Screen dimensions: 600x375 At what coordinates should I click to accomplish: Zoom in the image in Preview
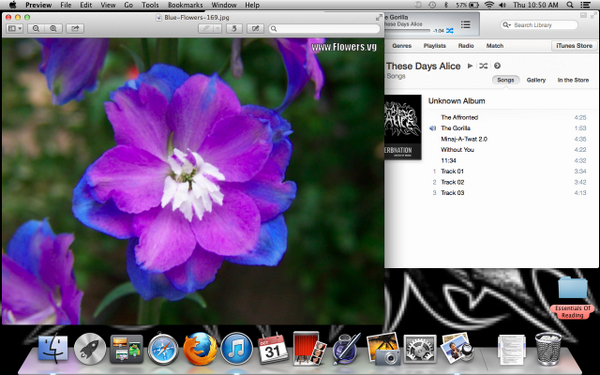coord(53,28)
